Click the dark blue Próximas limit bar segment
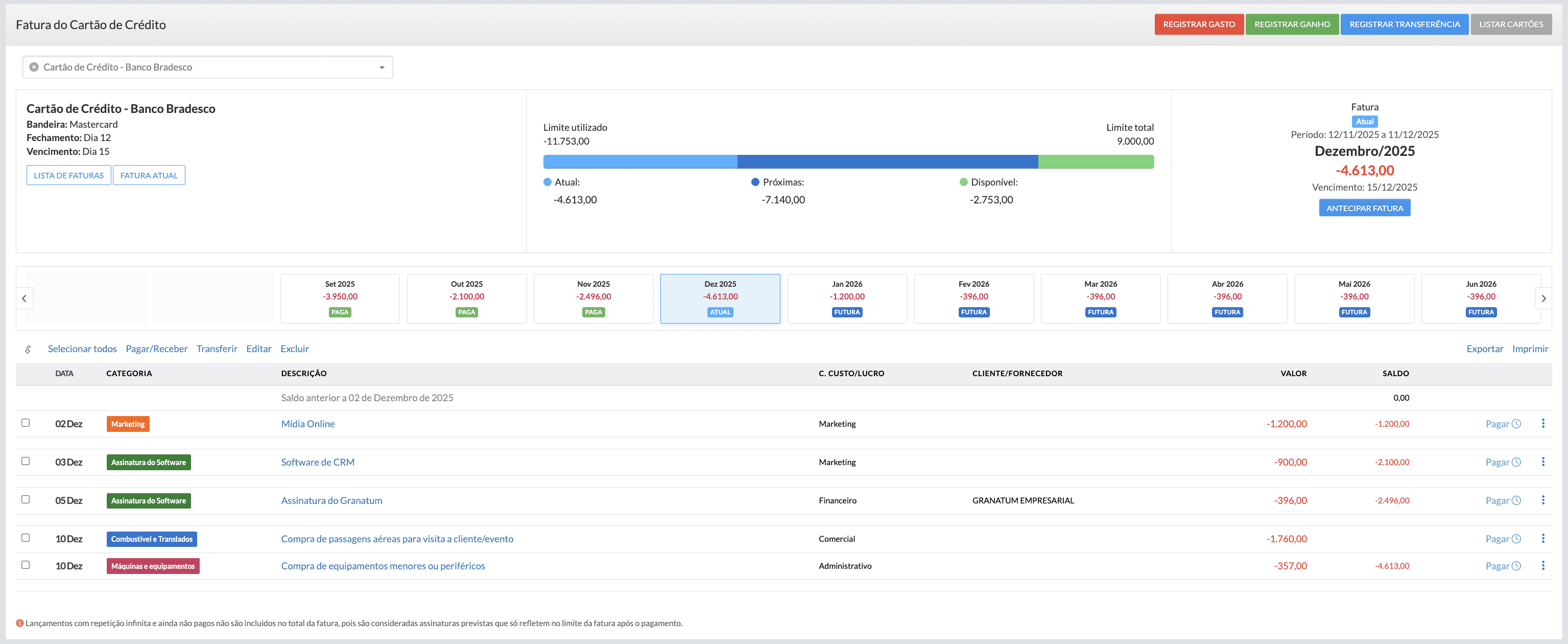The height and width of the screenshot is (644, 1568). click(x=887, y=162)
